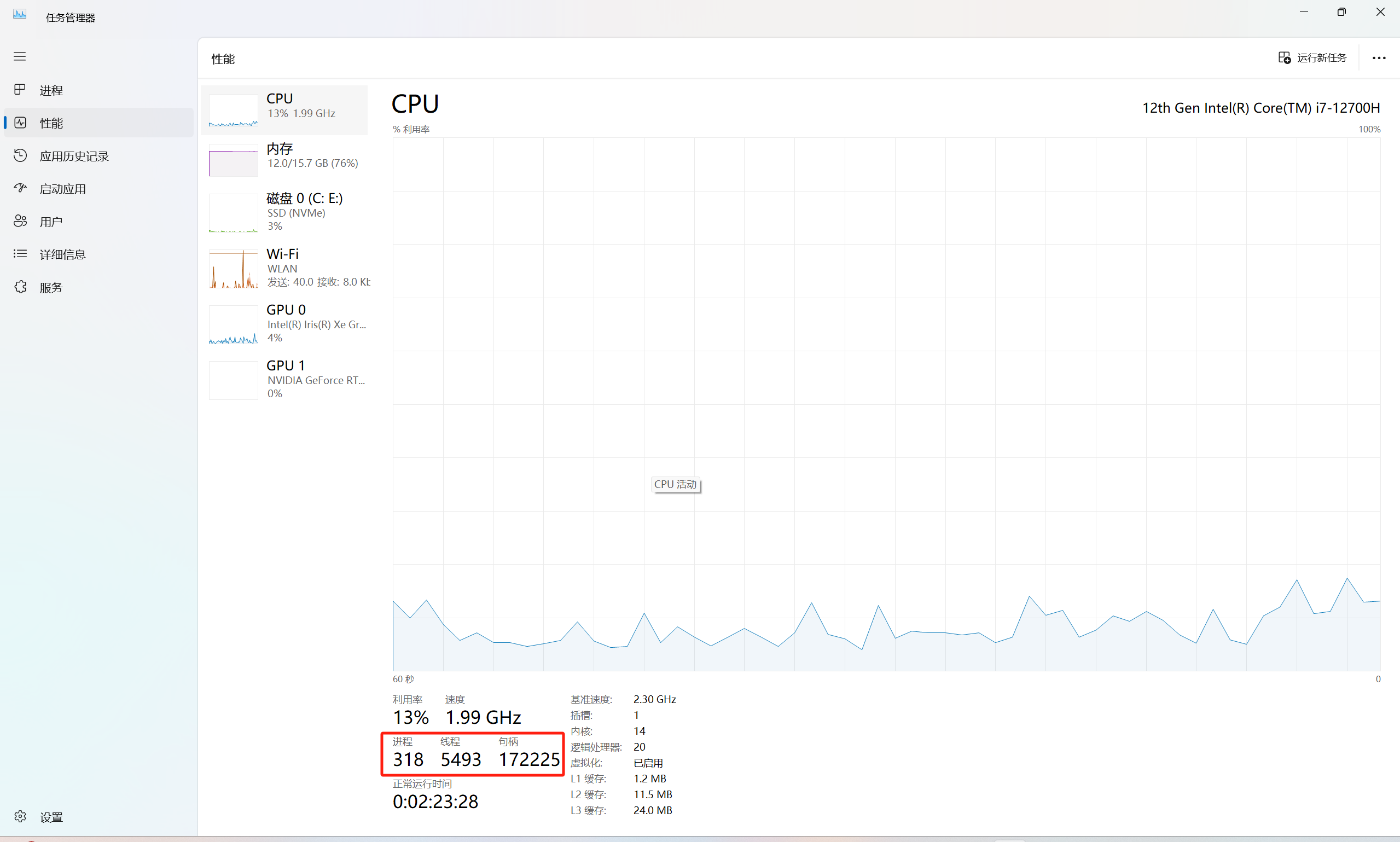
Task: Open the 设置 settings gear
Action: click(x=20, y=816)
